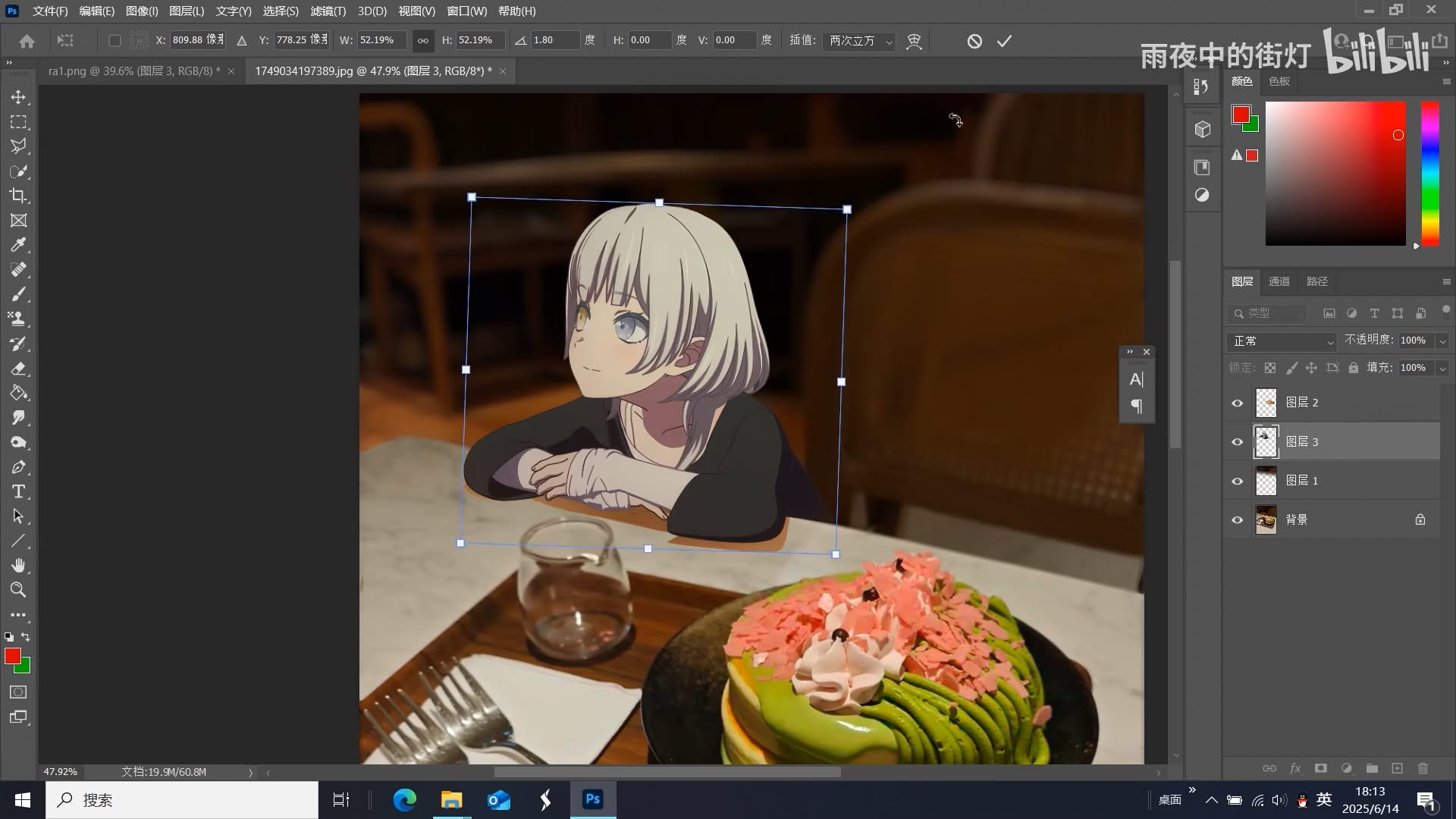Image resolution: width=1456 pixels, height=819 pixels.
Task: Select the Rectangular Marquee tool
Action: tap(18, 122)
